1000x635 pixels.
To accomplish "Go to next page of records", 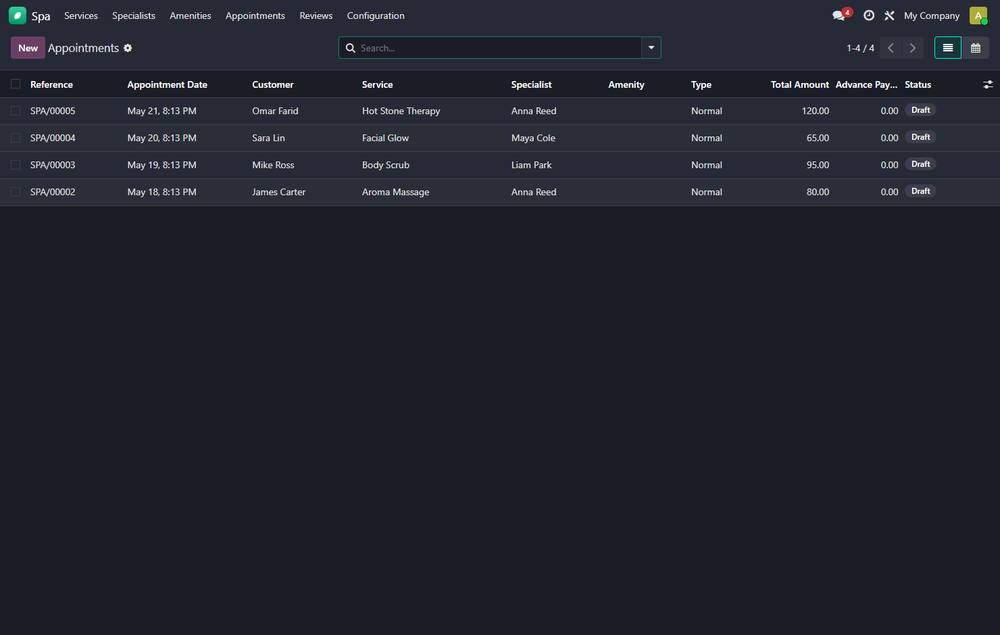I will pyautogui.click(x=913, y=48).
